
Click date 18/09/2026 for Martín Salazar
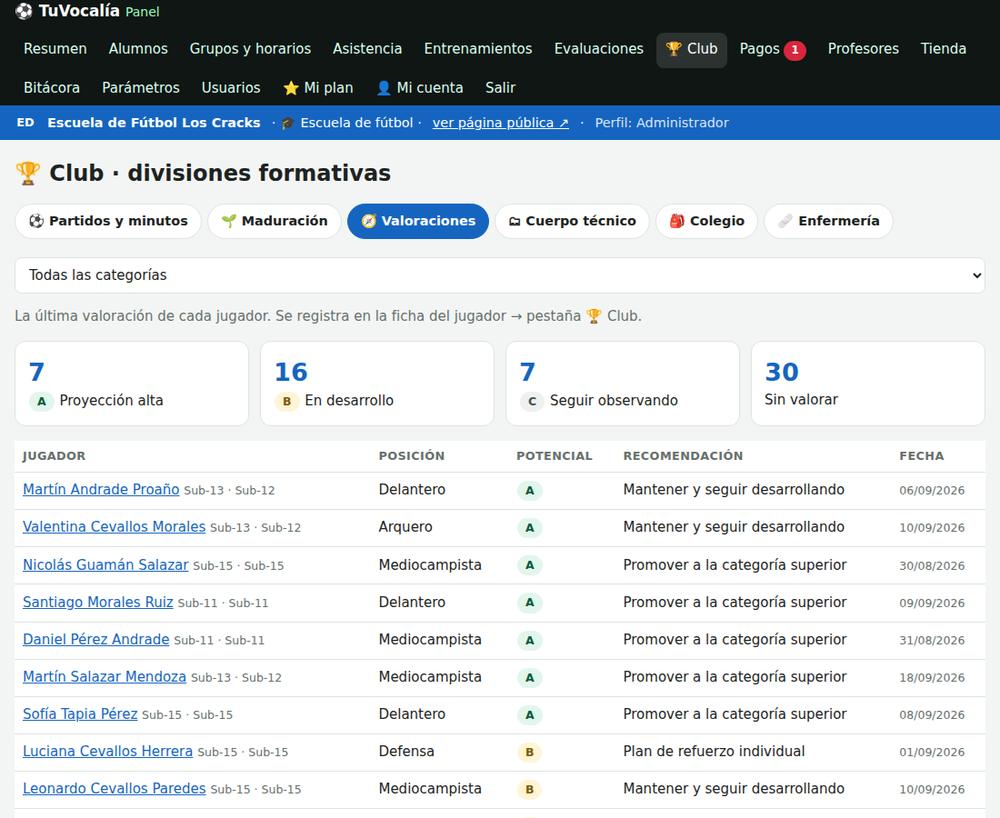(x=932, y=678)
